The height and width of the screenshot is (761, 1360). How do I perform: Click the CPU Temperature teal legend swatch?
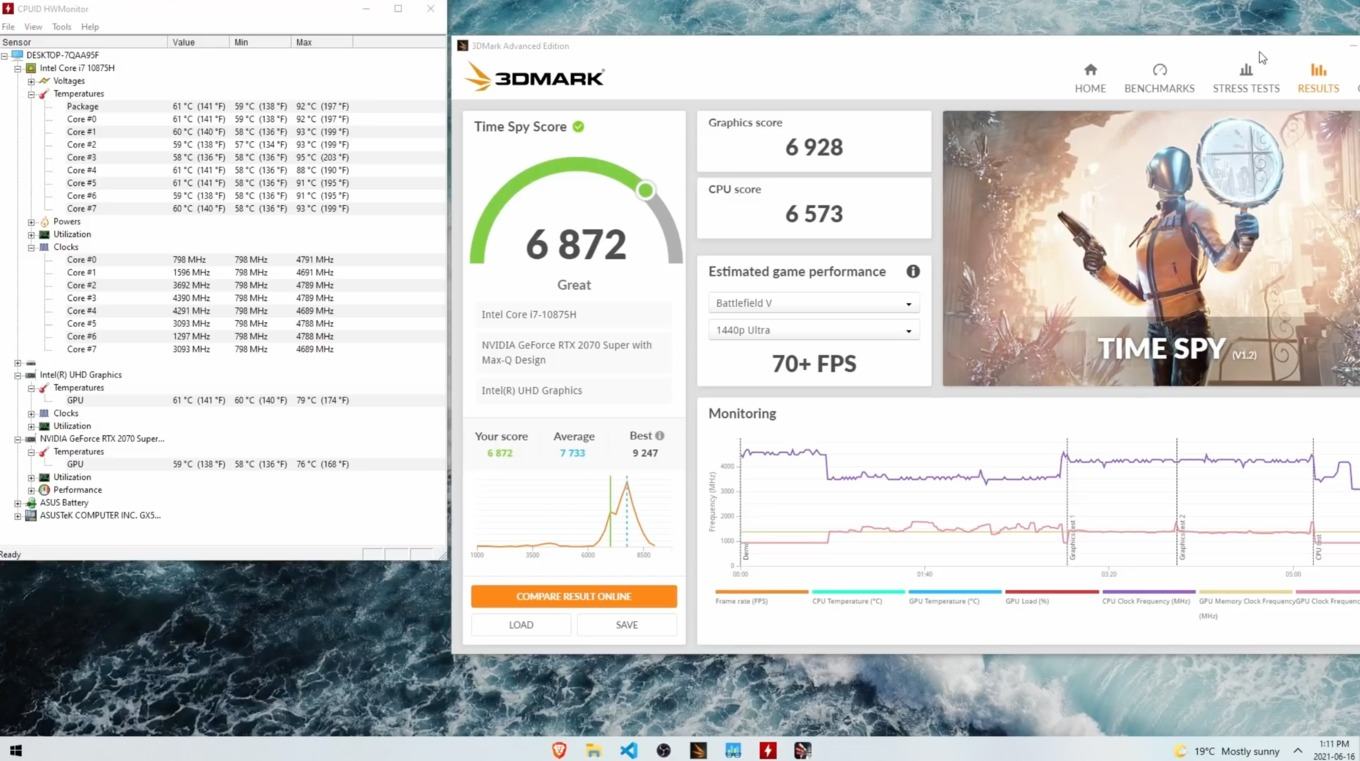858,592
